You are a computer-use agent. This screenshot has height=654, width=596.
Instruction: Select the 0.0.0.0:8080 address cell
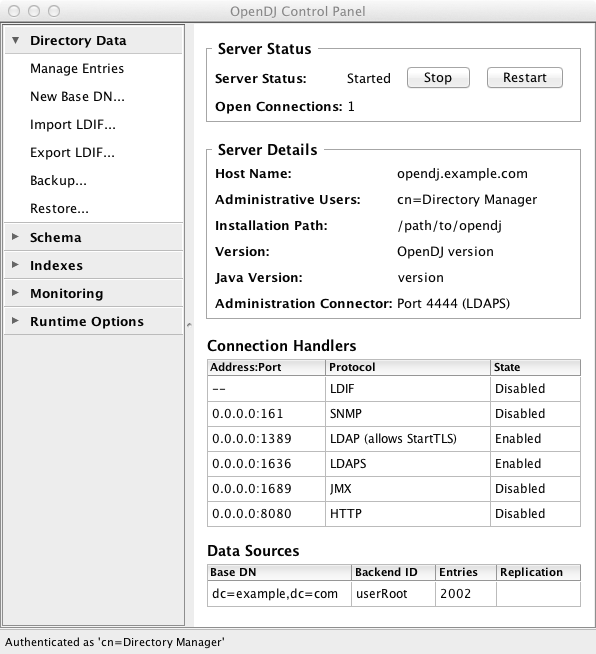[266, 514]
